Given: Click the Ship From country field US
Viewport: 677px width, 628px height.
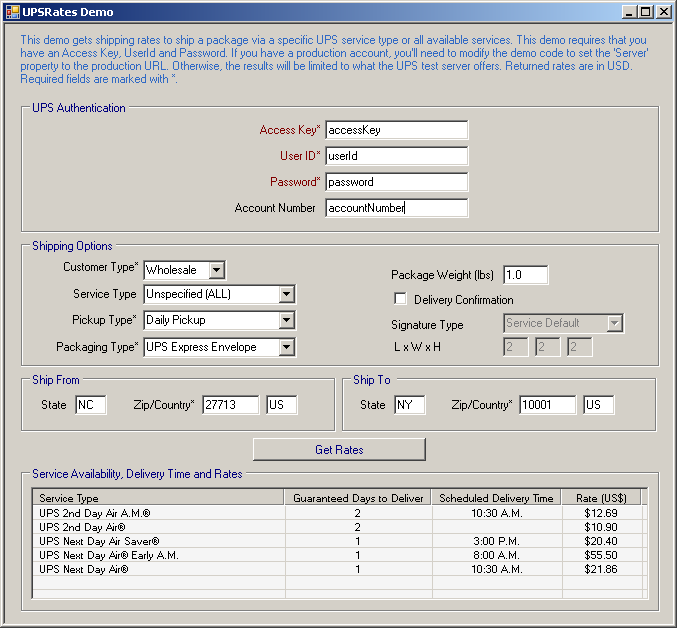Looking at the screenshot, I should pos(282,405).
